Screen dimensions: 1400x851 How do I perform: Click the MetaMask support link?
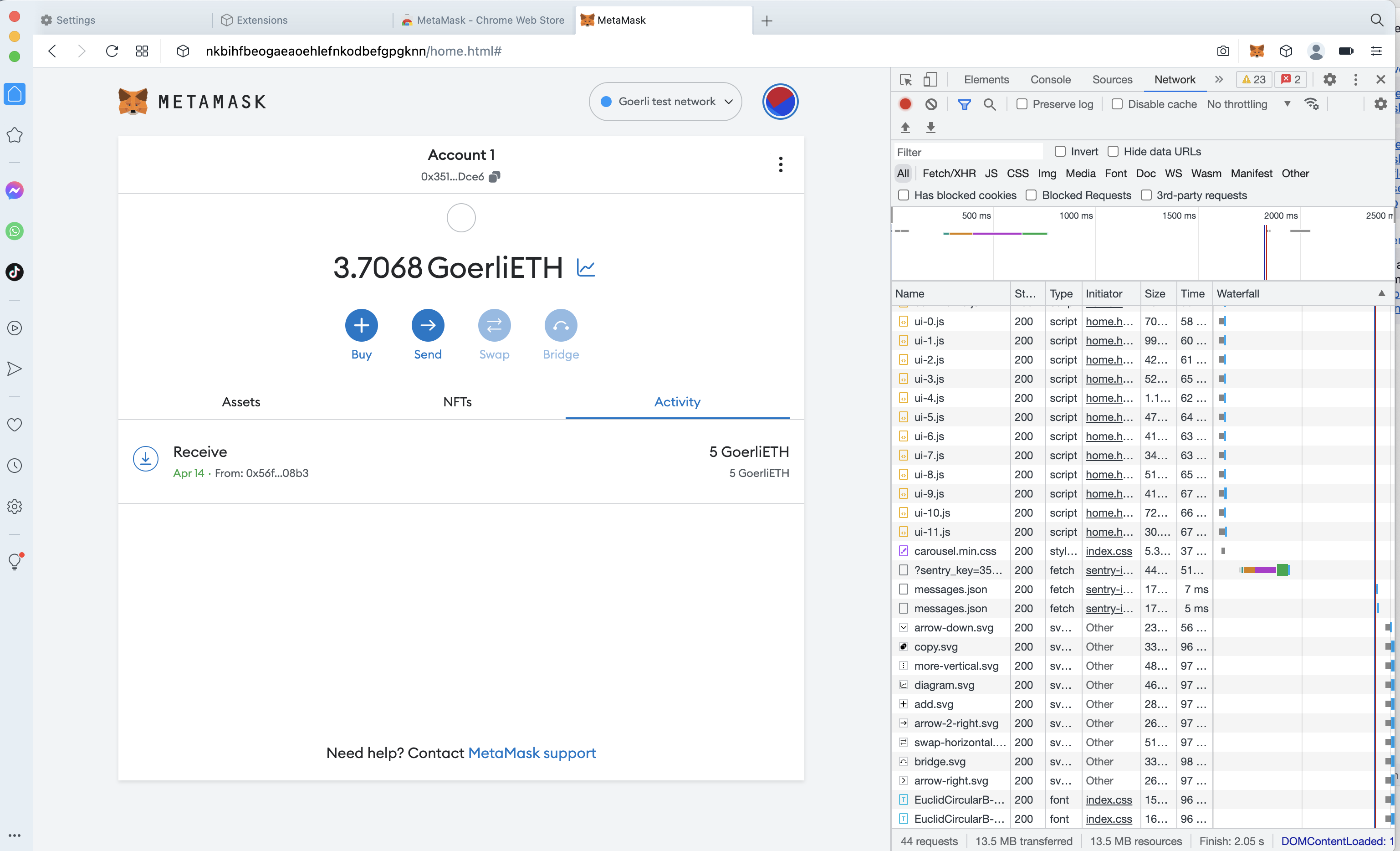tap(531, 753)
